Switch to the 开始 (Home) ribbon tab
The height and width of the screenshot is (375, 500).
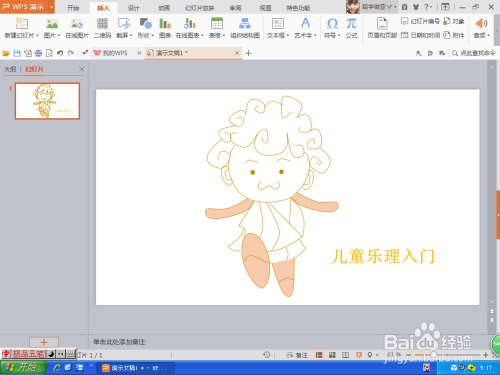click(x=73, y=8)
